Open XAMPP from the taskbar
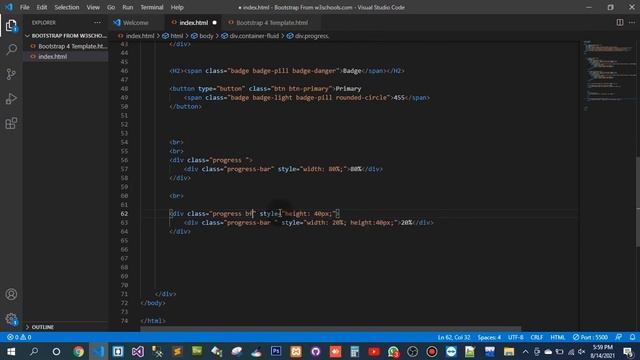The image size is (640, 360). point(296,351)
